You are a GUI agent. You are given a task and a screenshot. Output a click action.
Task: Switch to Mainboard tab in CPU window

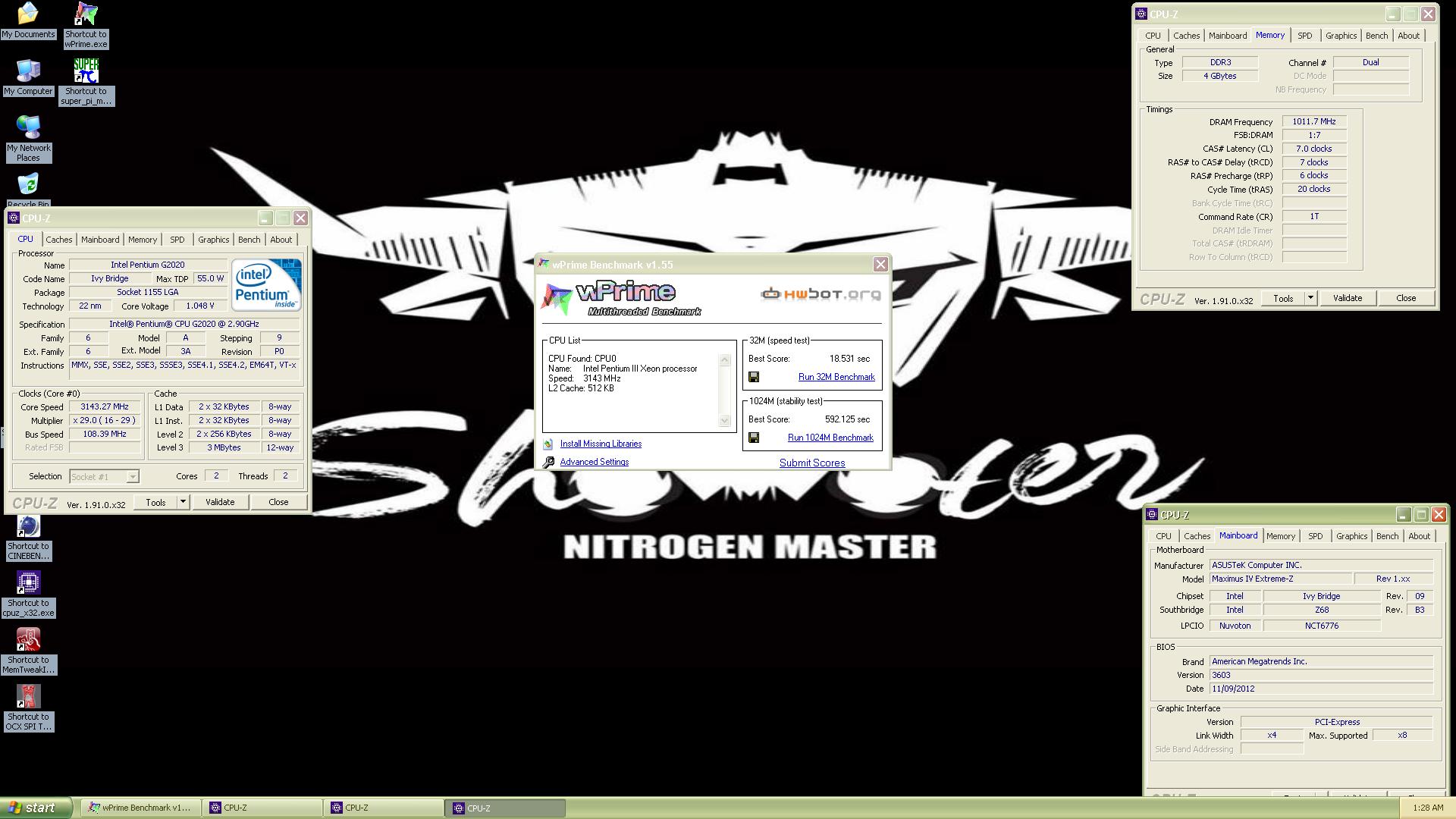(x=100, y=240)
